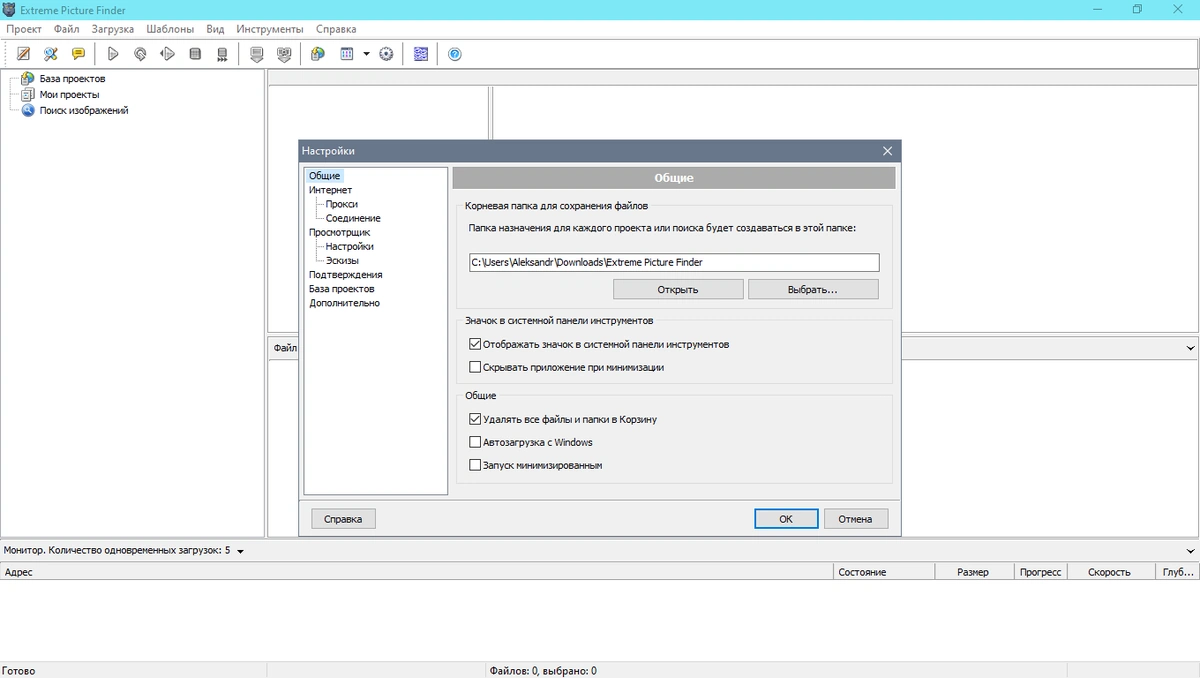Image resolution: width=1200 pixels, height=678 pixels.
Task: Click the project properties tools icon
Action: click(x=51, y=54)
